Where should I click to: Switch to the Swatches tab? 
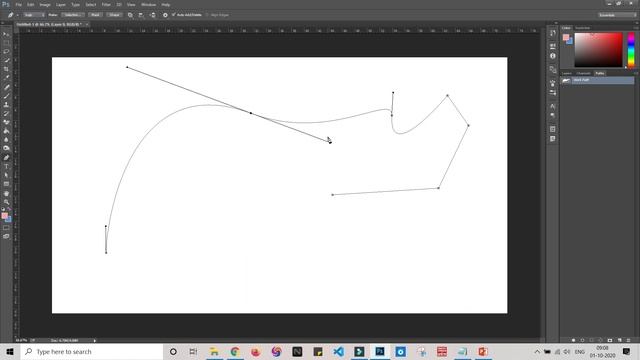pos(582,28)
